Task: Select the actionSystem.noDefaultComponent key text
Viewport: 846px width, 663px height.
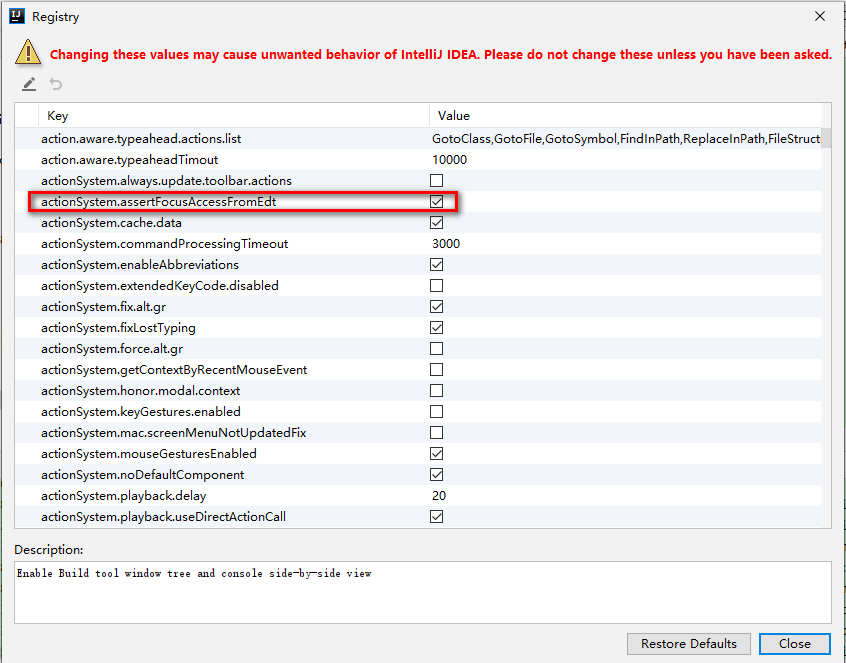Action: [142, 475]
